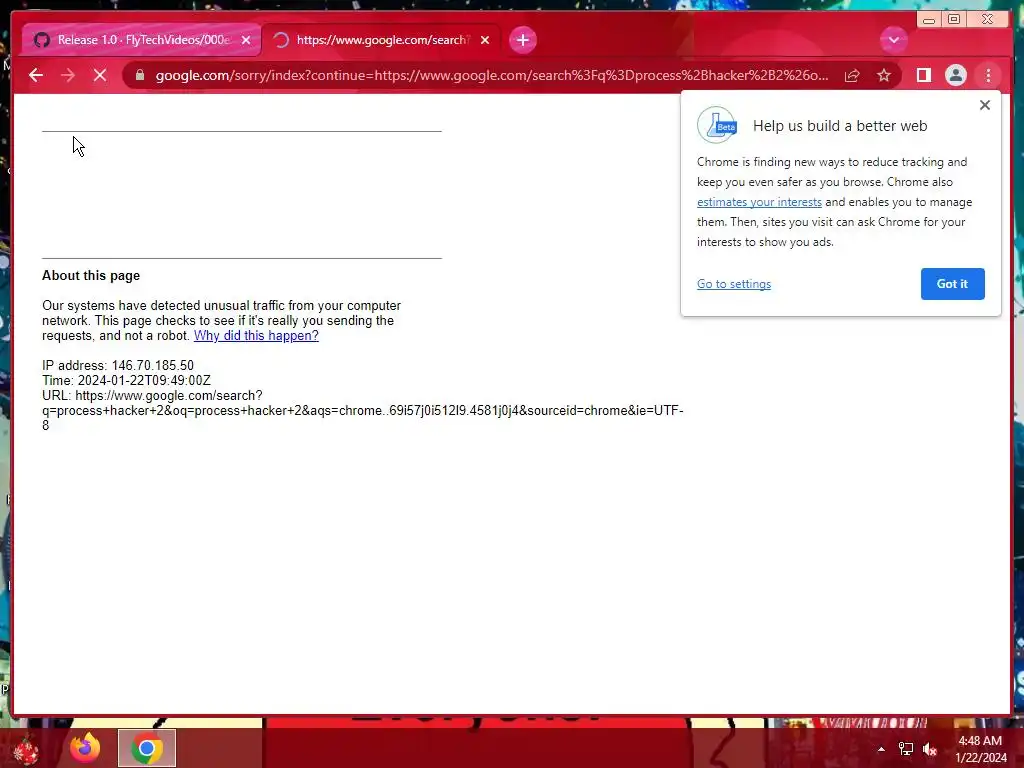Image resolution: width=1024 pixels, height=768 pixels.
Task: Click Why did this happen? link
Action: (x=256, y=336)
